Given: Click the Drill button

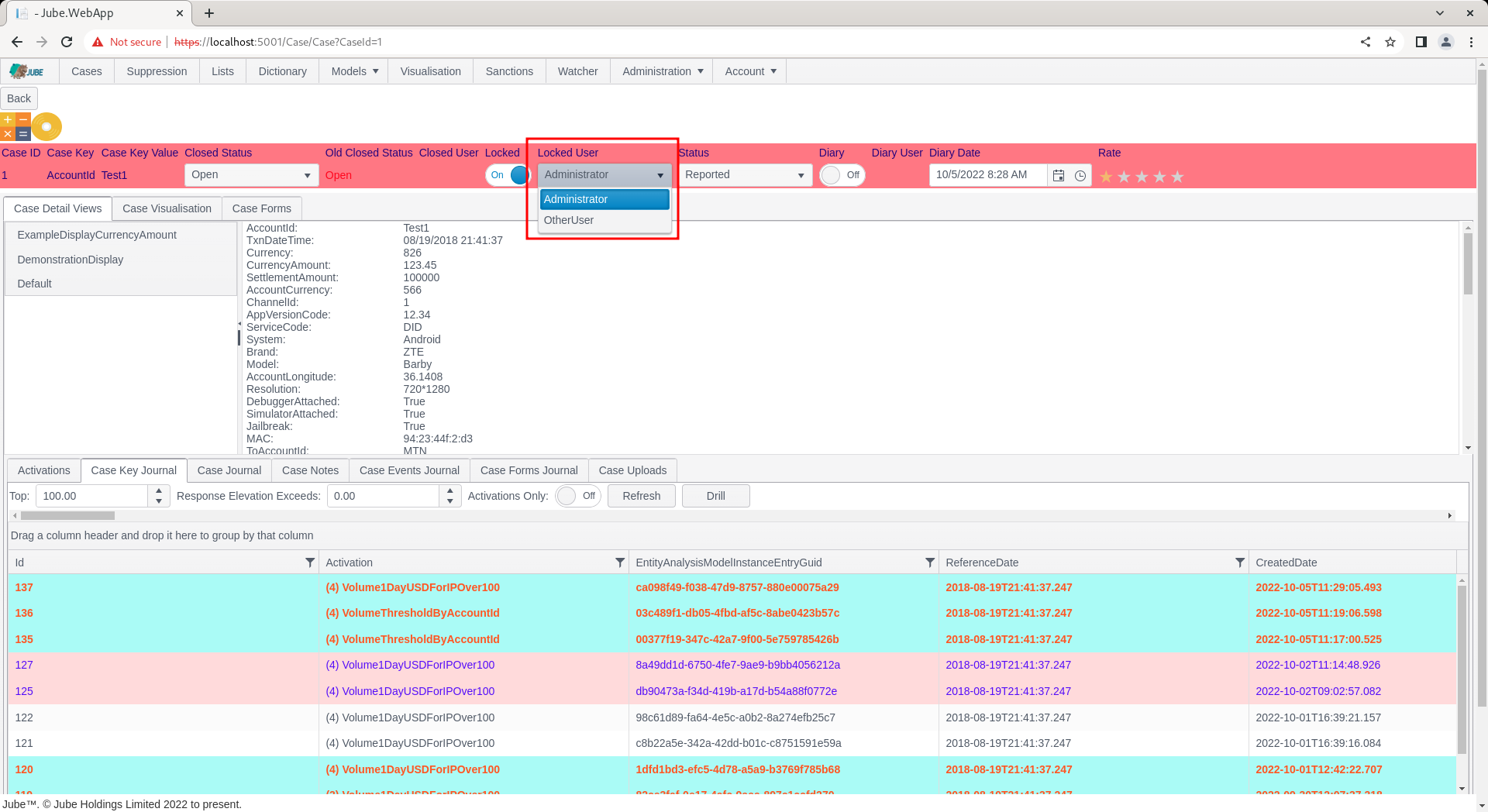Looking at the screenshot, I should click(716, 496).
